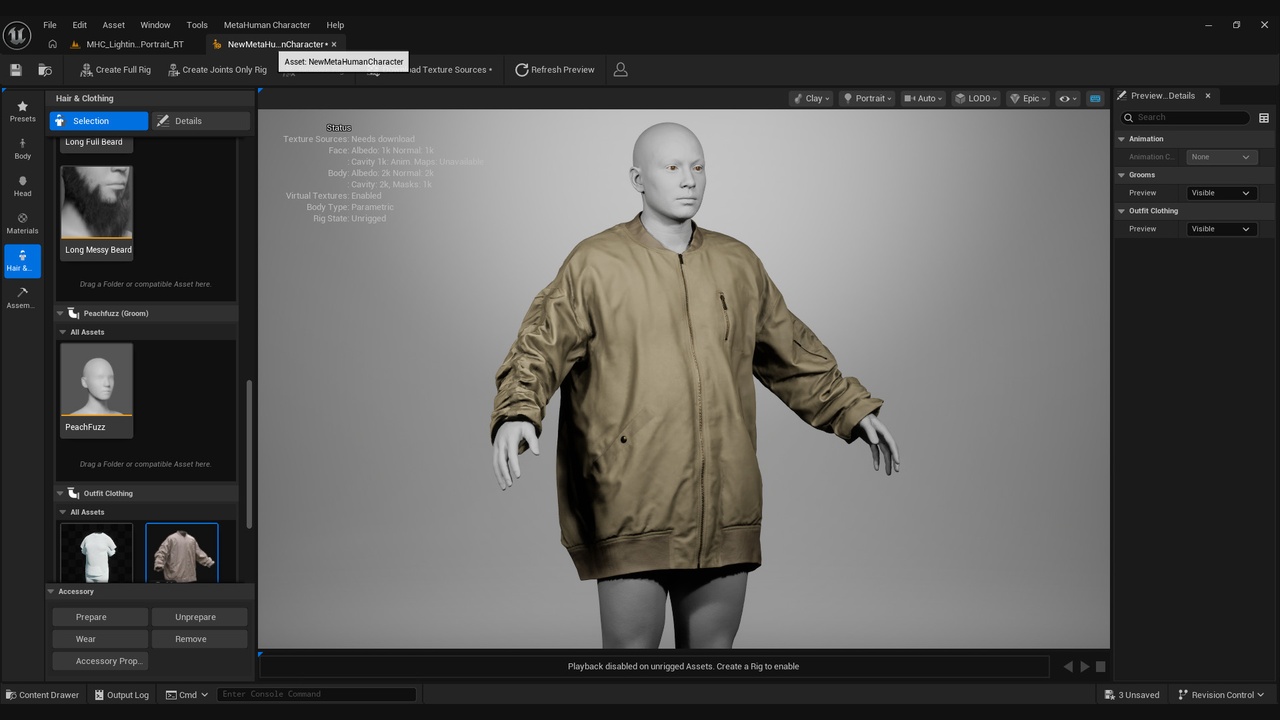Click the Create Full Rig button
This screenshot has height=720, width=1280.
(x=115, y=70)
